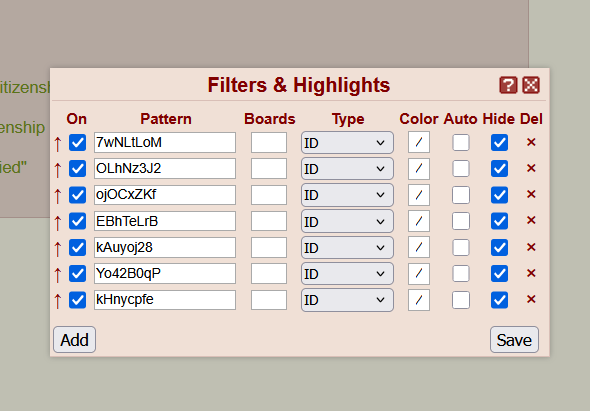Enable Auto for the kAuyoj28 filter
590x411 pixels.
click(461, 248)
